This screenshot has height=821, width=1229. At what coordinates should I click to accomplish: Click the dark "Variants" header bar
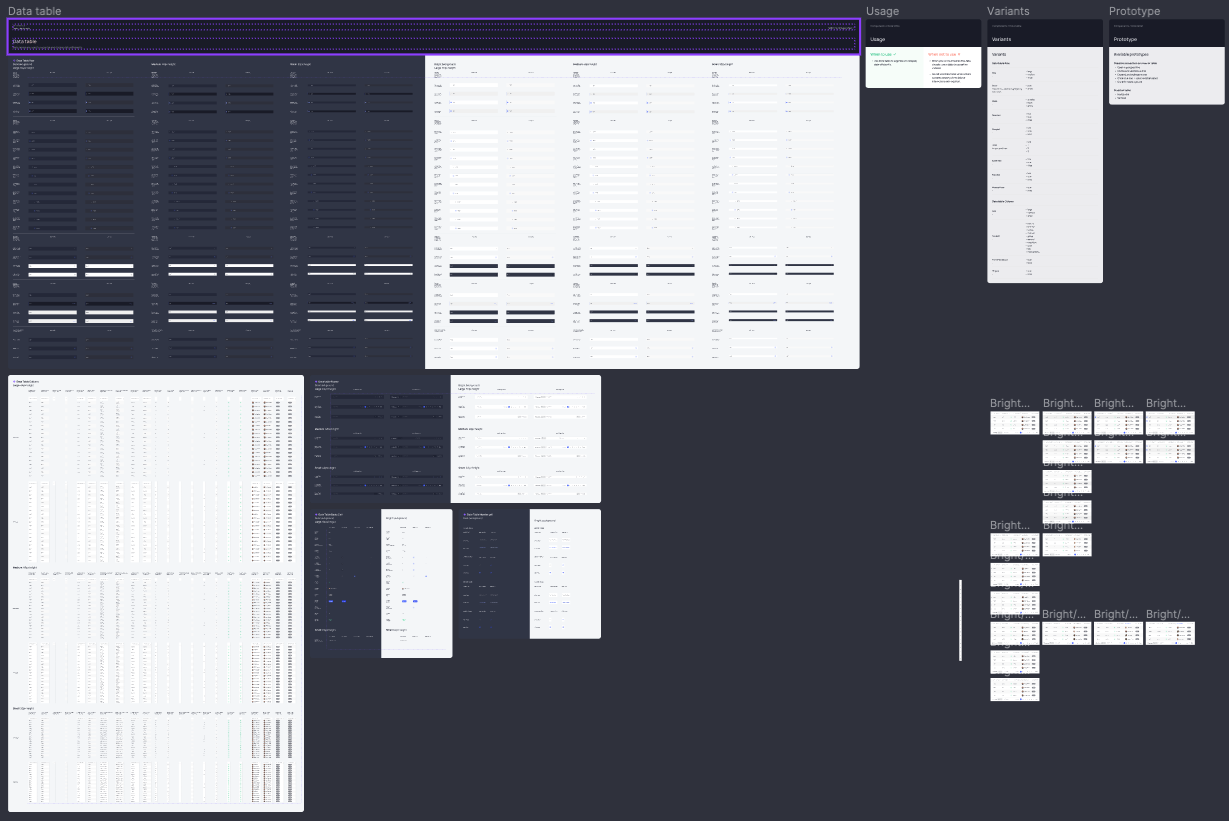(1044, 39)
